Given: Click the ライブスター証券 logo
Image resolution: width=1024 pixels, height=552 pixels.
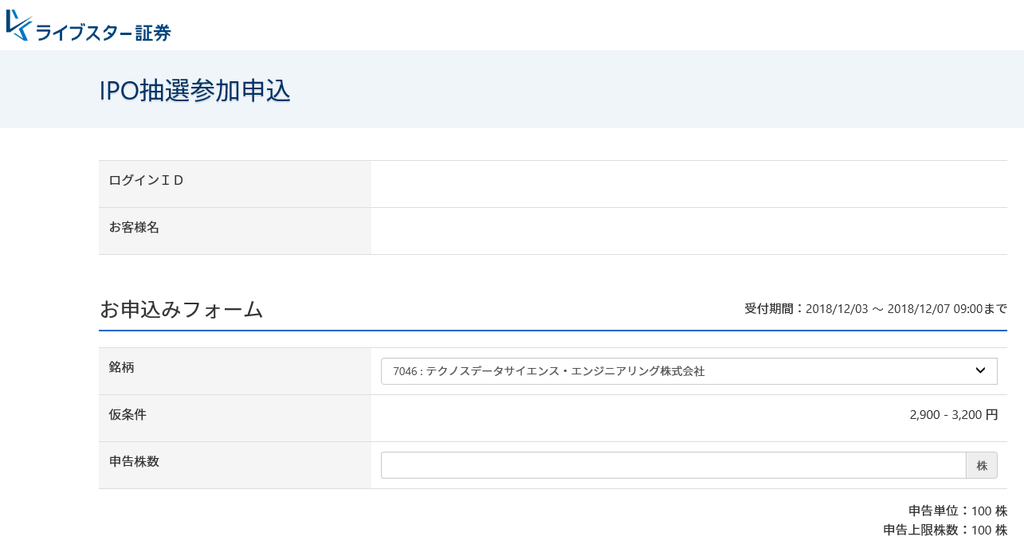Looking at the screenshot, I should point(88,26).
